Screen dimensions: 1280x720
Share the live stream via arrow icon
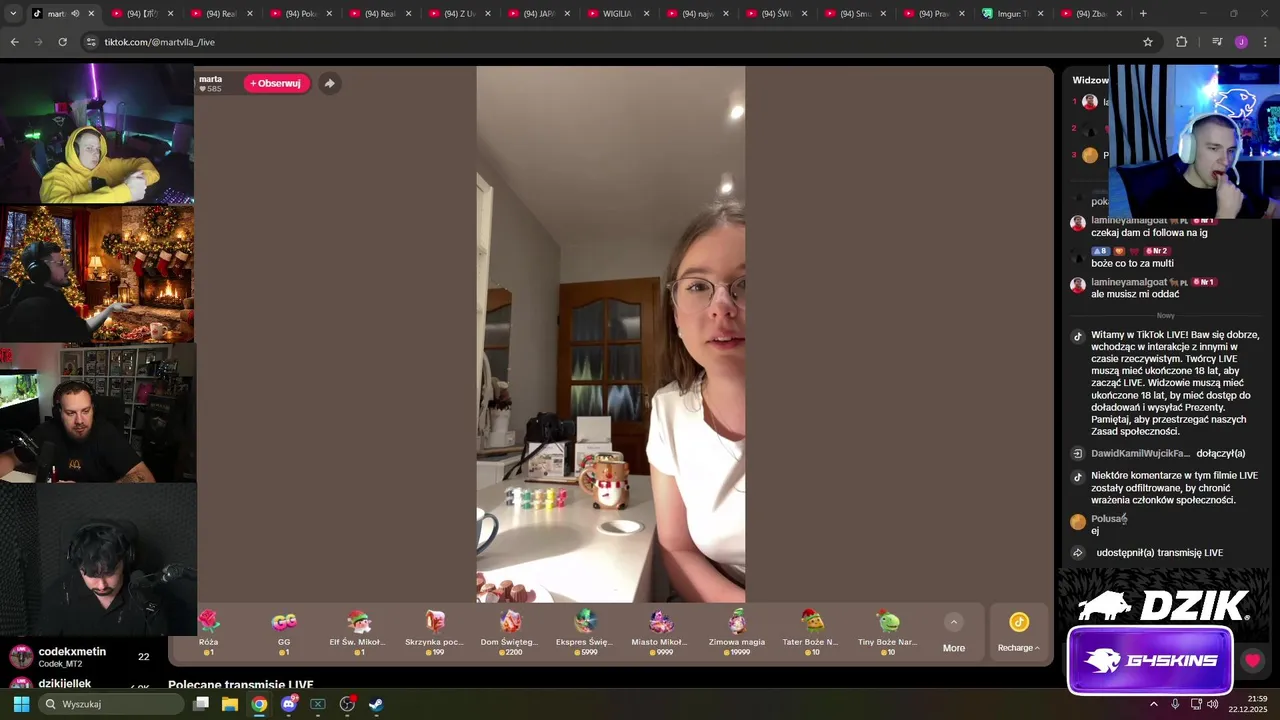pos(329,83)
